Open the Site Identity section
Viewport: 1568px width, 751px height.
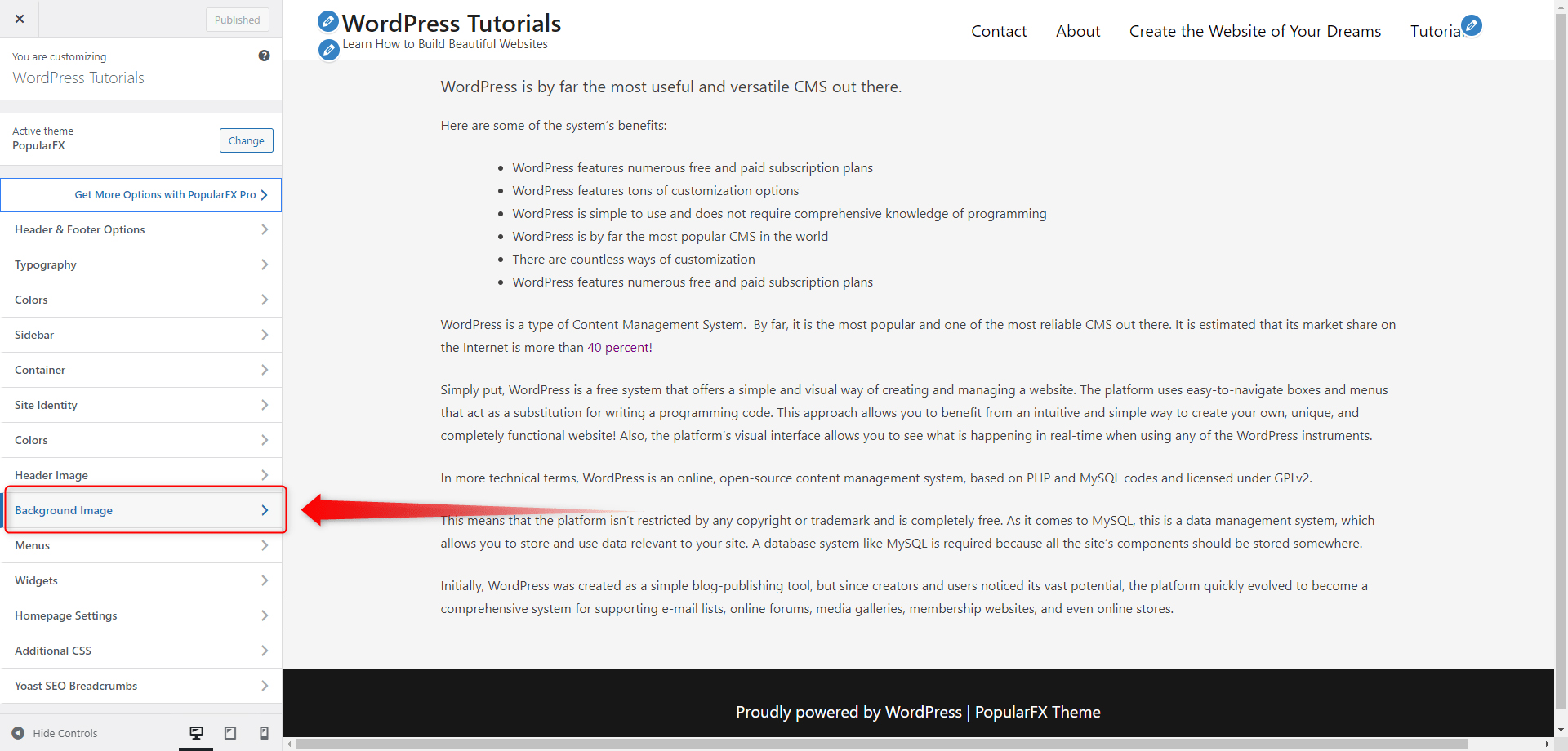141,405
